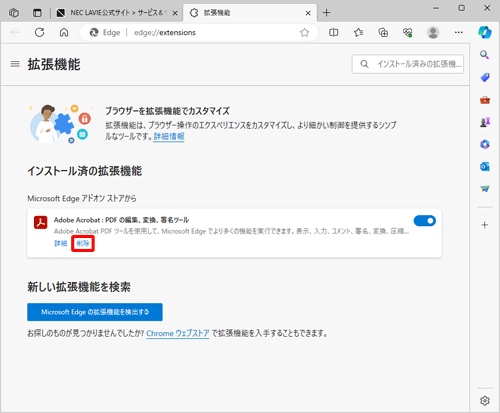Expand the extensions page hamburger menu
The width and height of the screenshot is (500, 413).
[x=15, y=64]
